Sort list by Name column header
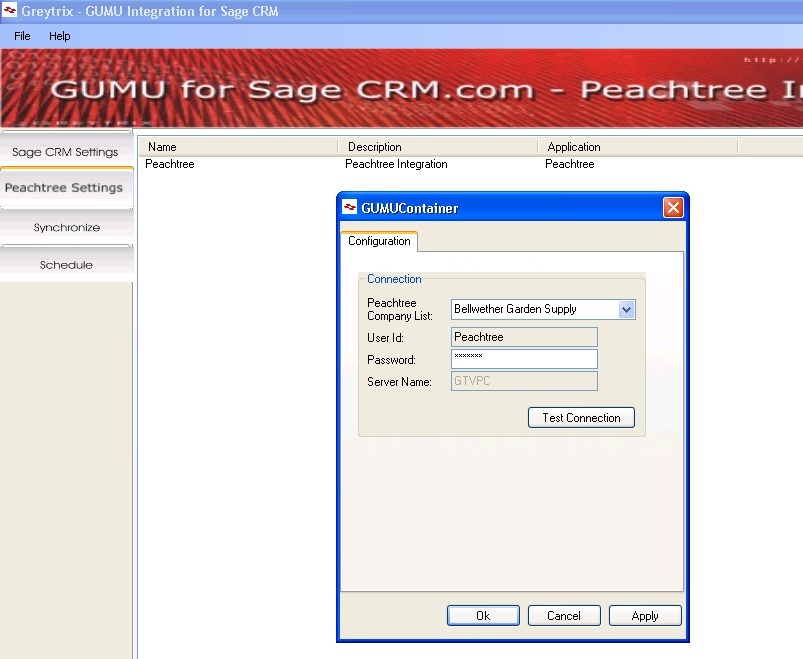This screenshot has height=659, width=803. point(238,147)
